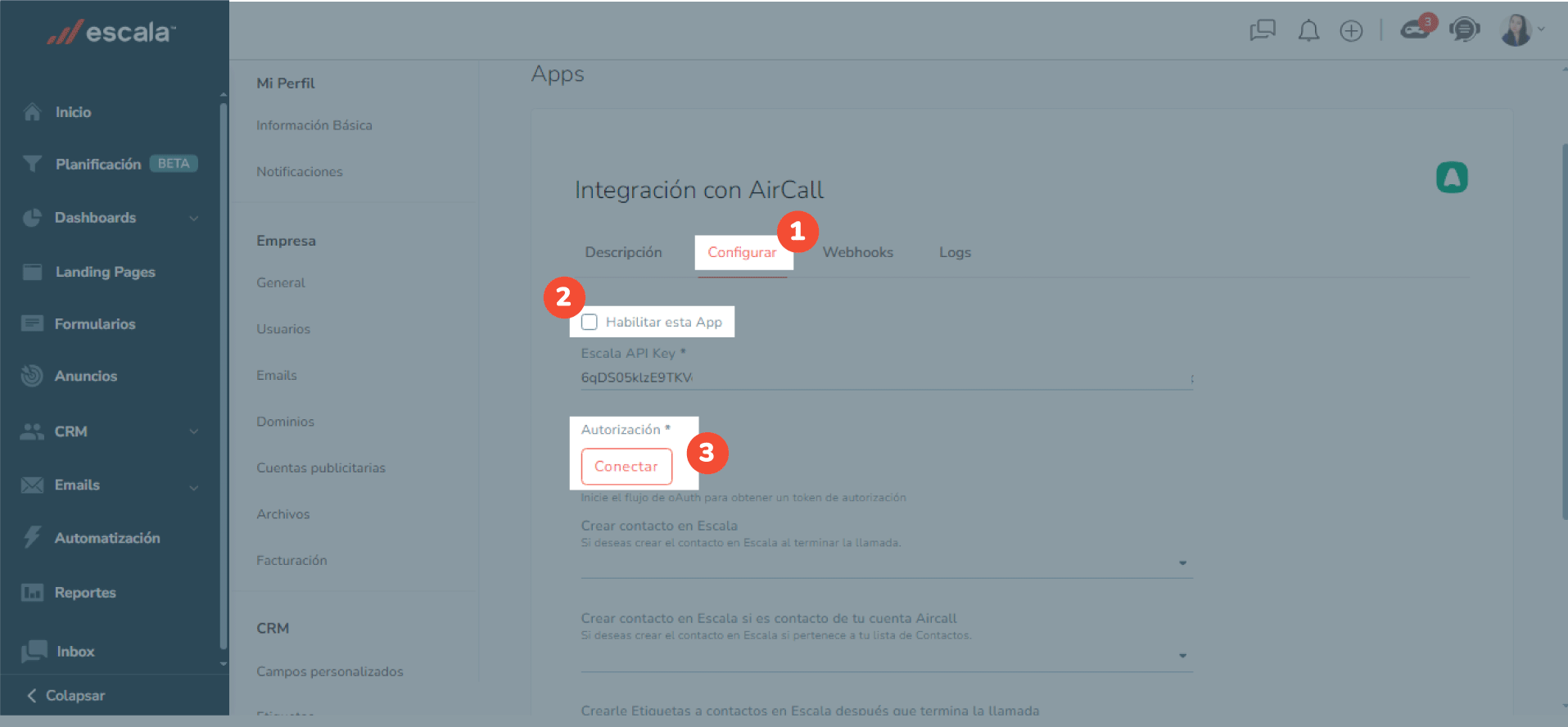The width and height of the screenshot is (1568, 727).
Task: Click the Mi Perfil section heading
Action: pyautogui.click(x=286, y=83)
